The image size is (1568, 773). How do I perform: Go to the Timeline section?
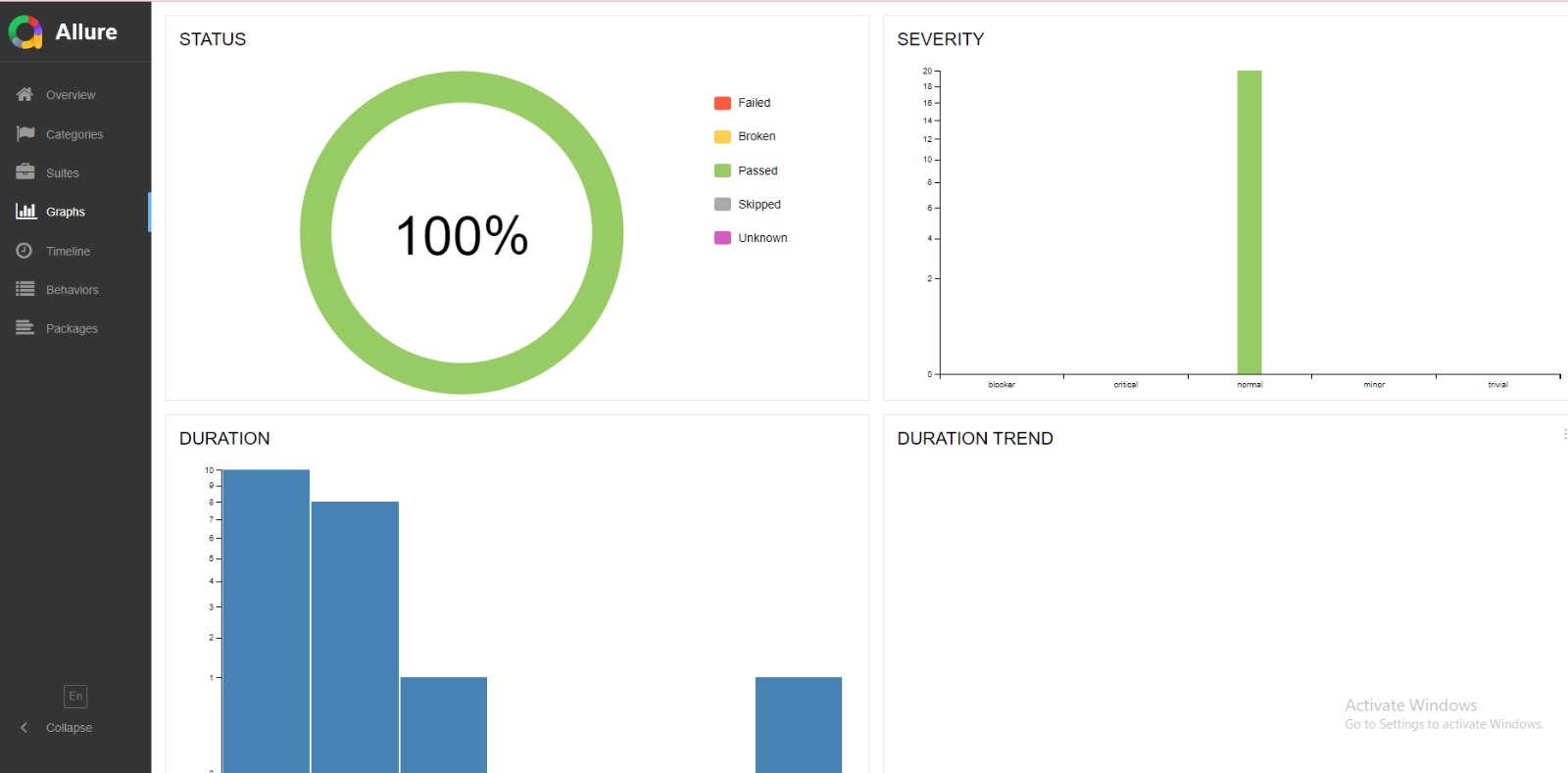click(68, 252)
